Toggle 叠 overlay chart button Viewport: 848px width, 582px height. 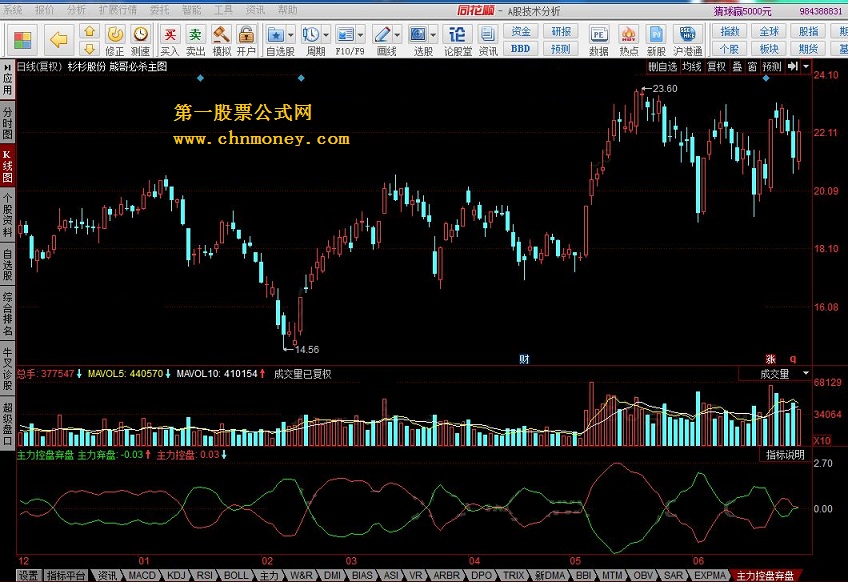[737, 67]
